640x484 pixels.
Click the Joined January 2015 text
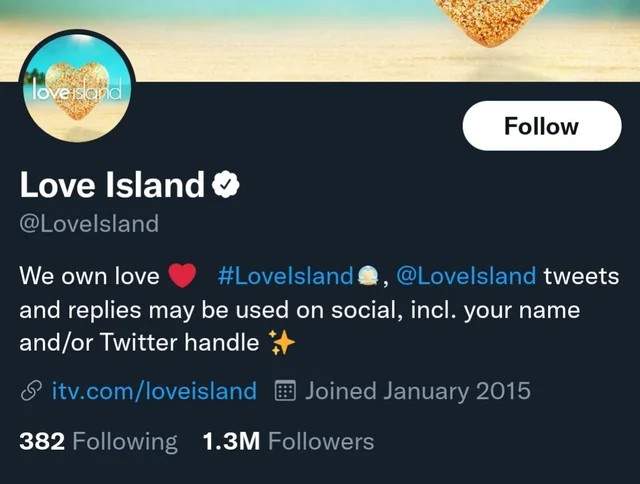coord(418,391)
